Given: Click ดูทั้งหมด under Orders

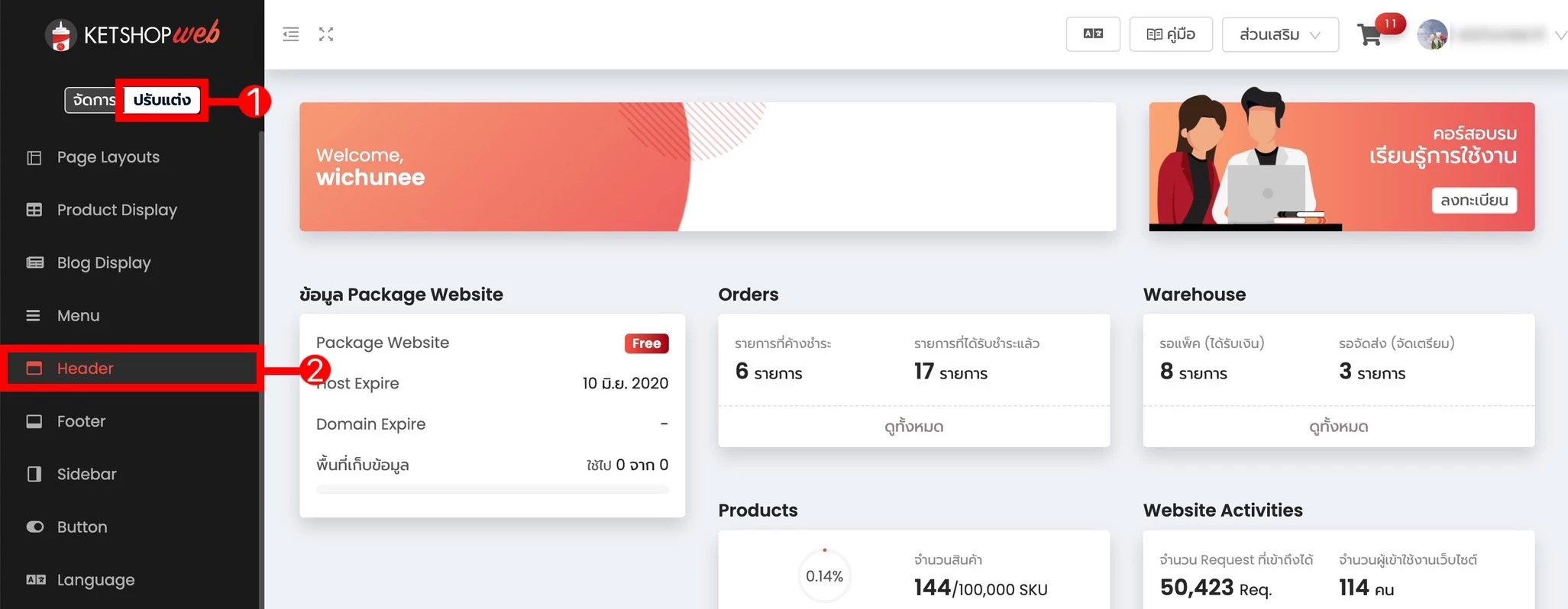Looking at the screenshot, I should click(x=913, y=427).
